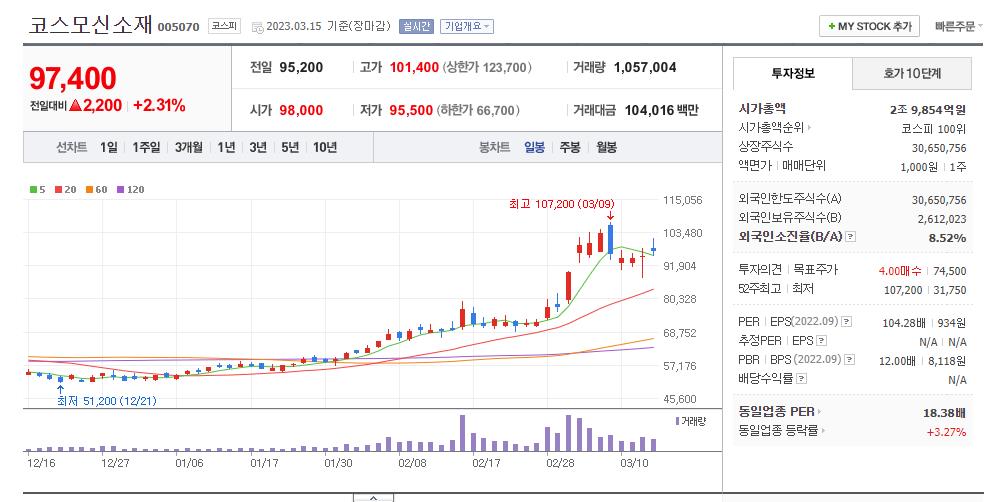Click the green plus icon in MY STOCK 추가

[x=831, y=27]
